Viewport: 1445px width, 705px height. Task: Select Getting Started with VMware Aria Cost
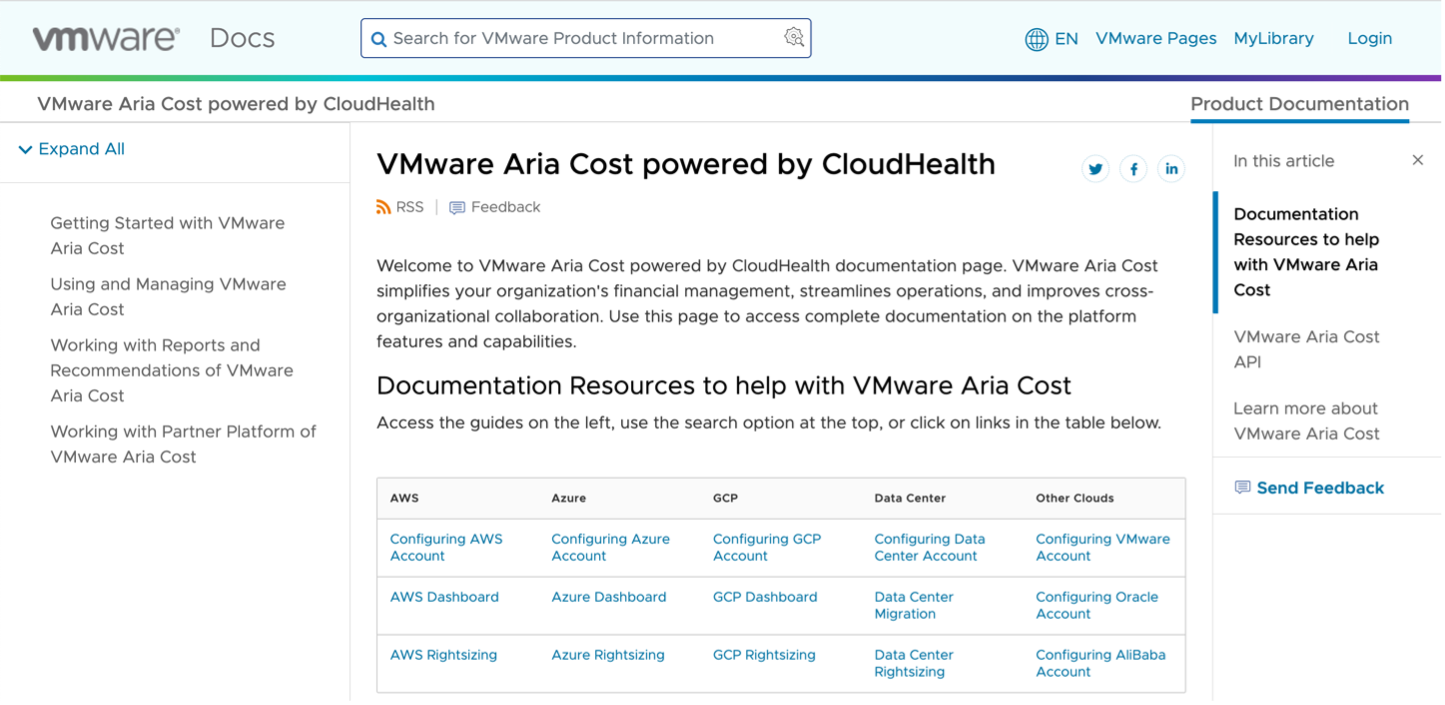pos(167,235)
